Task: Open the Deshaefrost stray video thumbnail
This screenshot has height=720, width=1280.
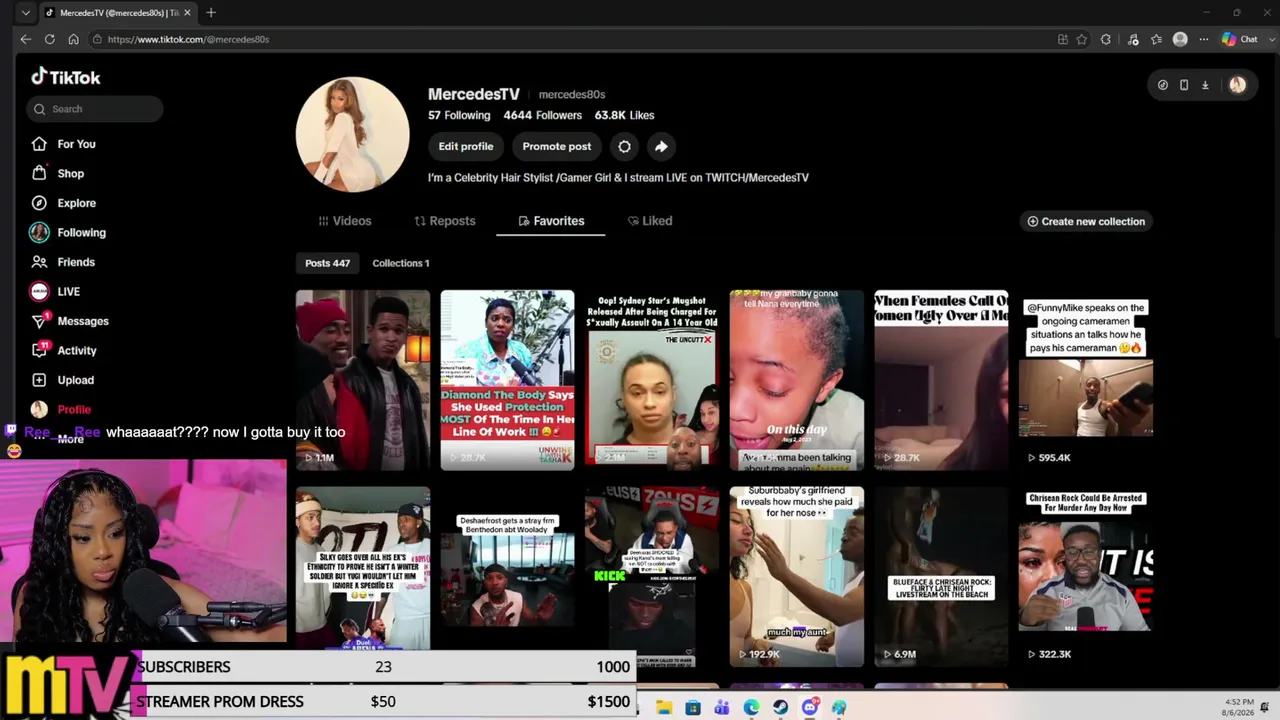Action: (508, 577)
